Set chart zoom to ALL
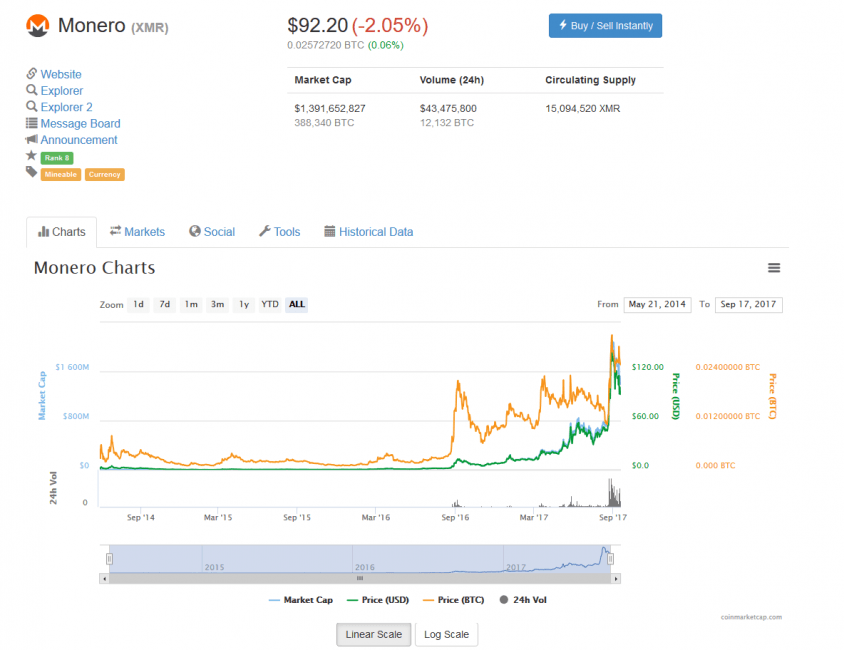 pyautogui.click(x=297, y=305)
